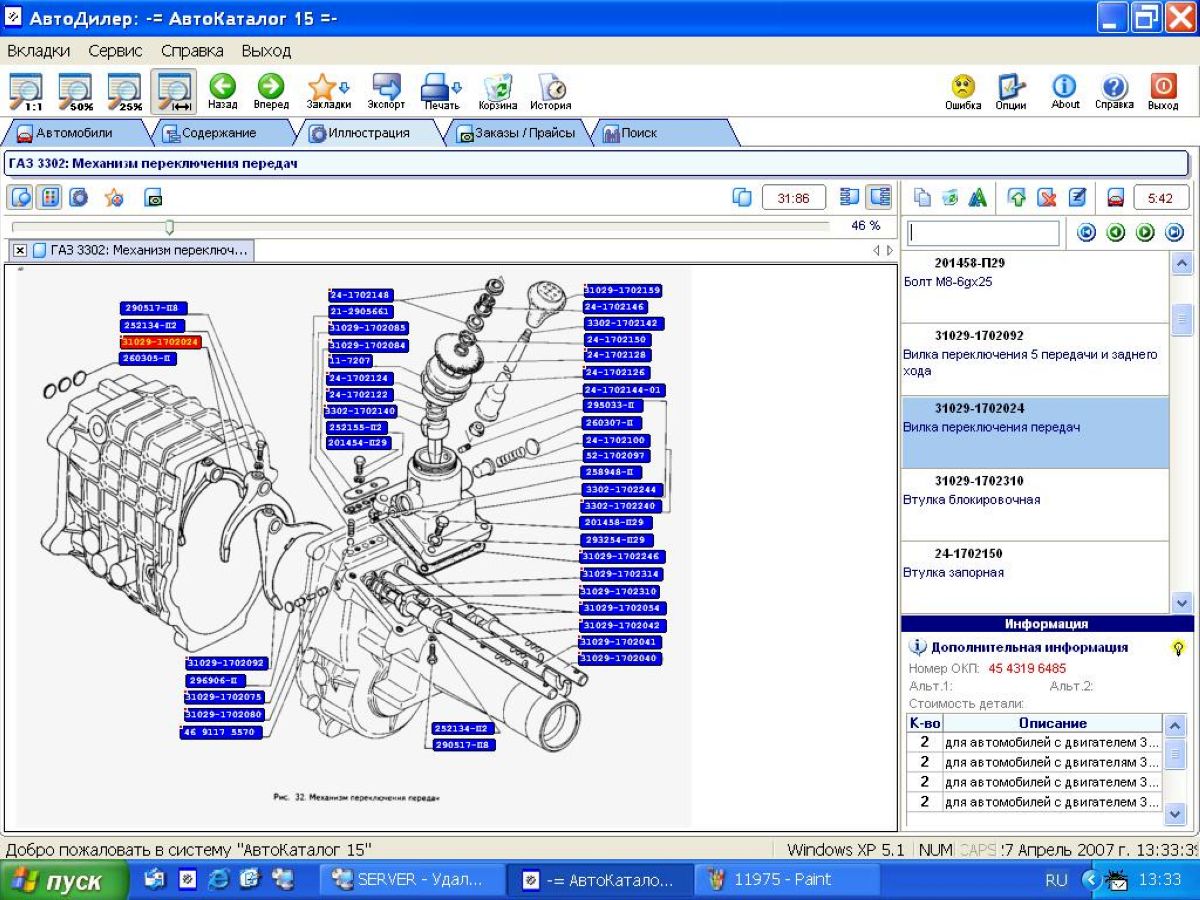Switch to the Заказы / Прайсы tab
The width and height of the screenshot is (1200, 900).
[x=516, y=133]
